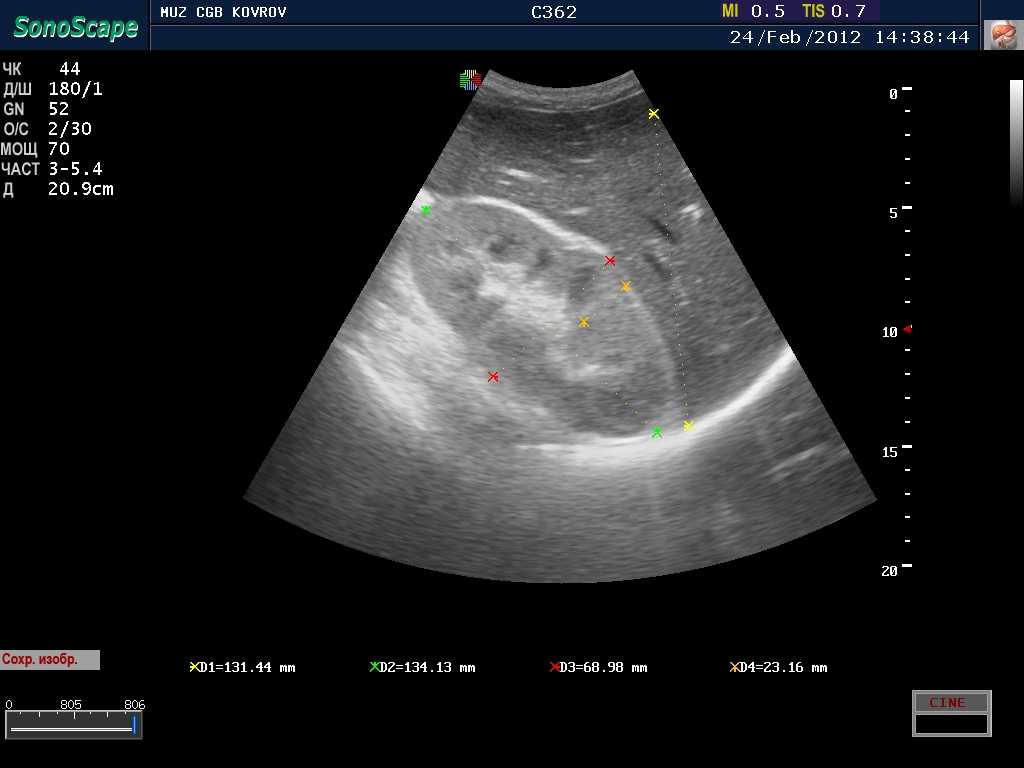Click the 'Сохр. изобр.' save image label
The image size is (1024, 768).
[50, 660]
